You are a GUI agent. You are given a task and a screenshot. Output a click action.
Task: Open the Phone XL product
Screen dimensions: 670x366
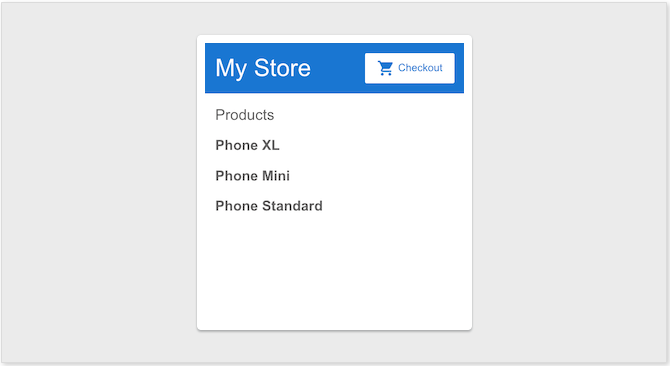tap(247, 145)
